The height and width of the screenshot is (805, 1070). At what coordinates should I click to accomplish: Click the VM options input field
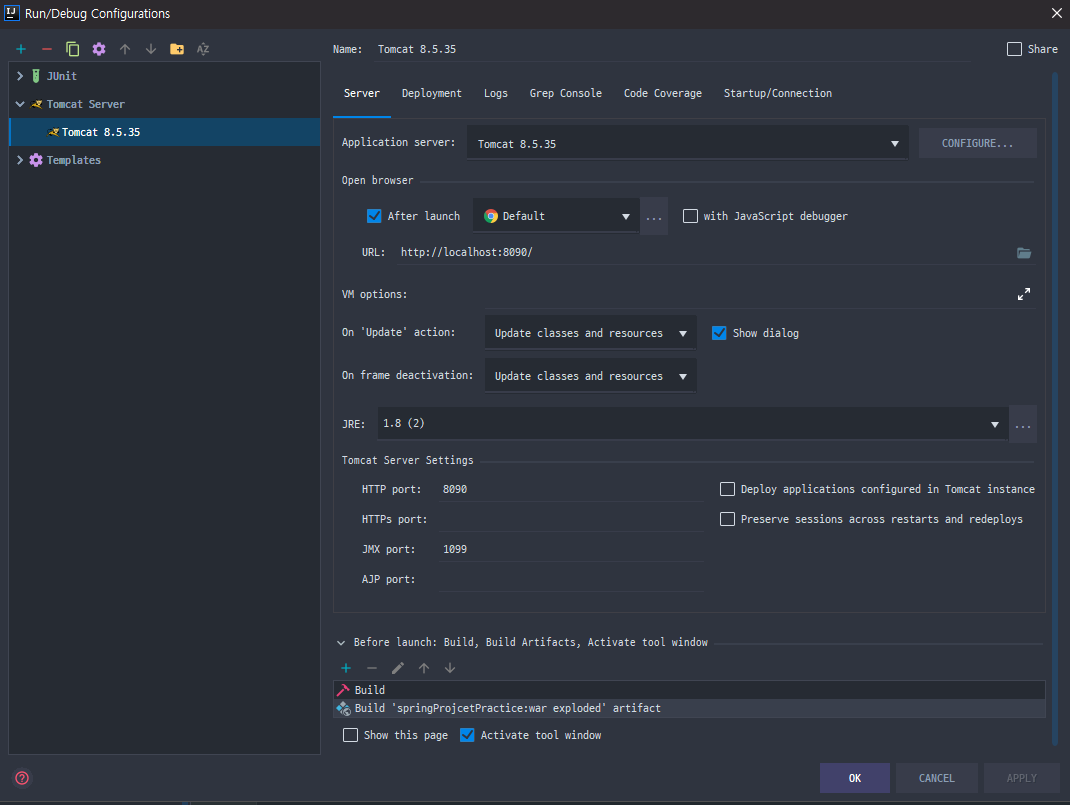pos(747,294)
